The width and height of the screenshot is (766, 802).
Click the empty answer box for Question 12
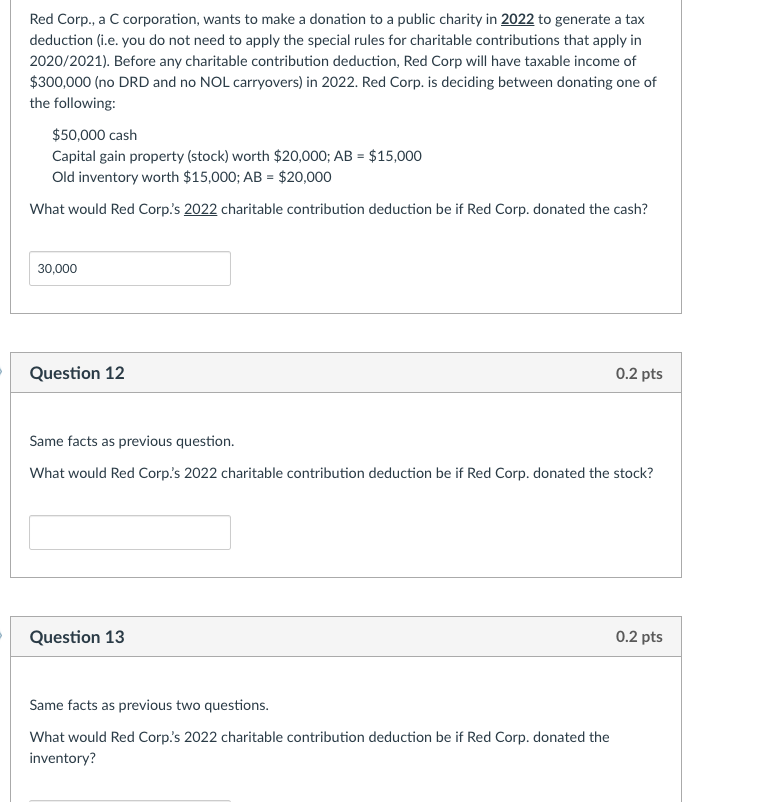tap(130, 532)
